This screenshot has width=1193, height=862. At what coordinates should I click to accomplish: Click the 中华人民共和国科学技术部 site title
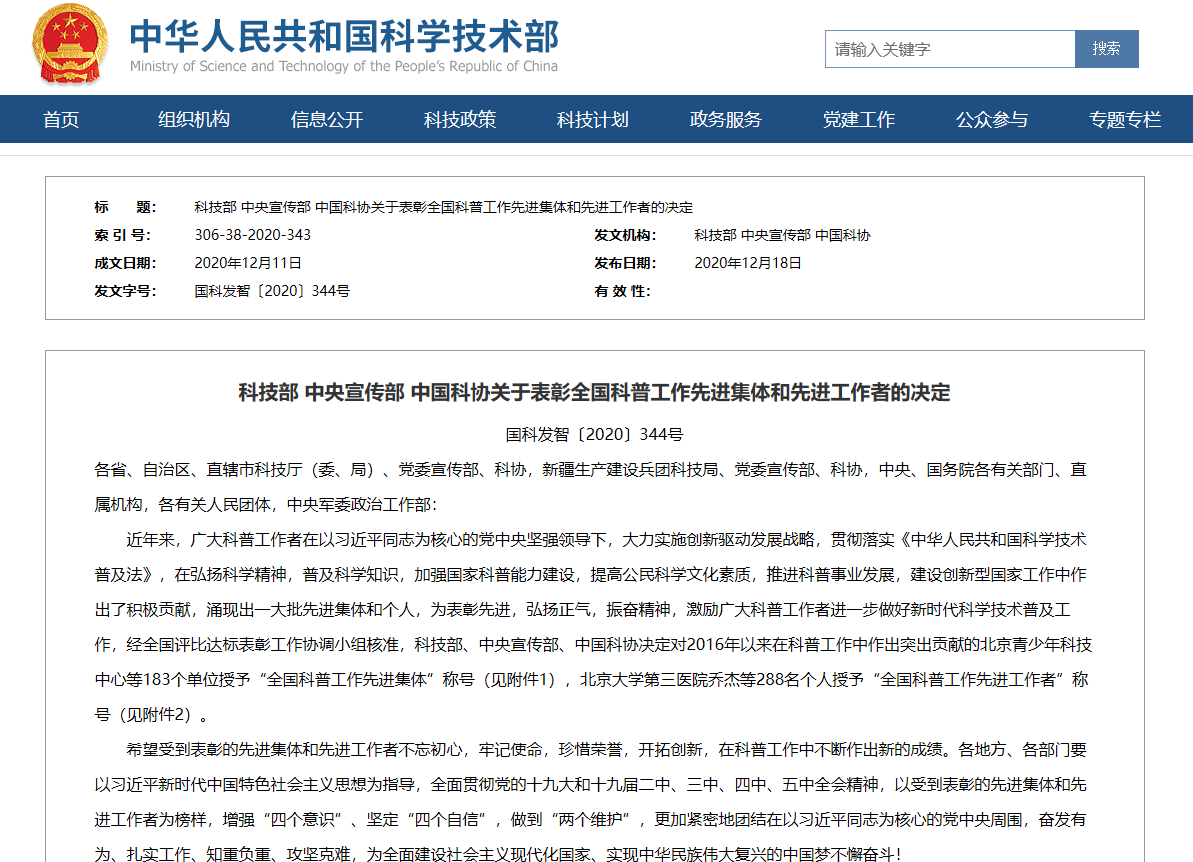(344, 35)
